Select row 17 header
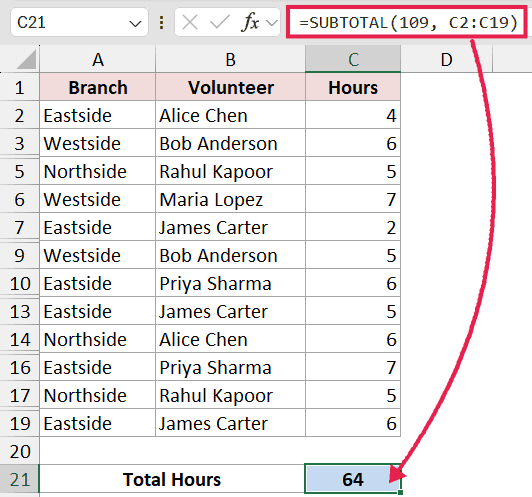Viewport: 532px width, 497px height. tap(20, 395)
